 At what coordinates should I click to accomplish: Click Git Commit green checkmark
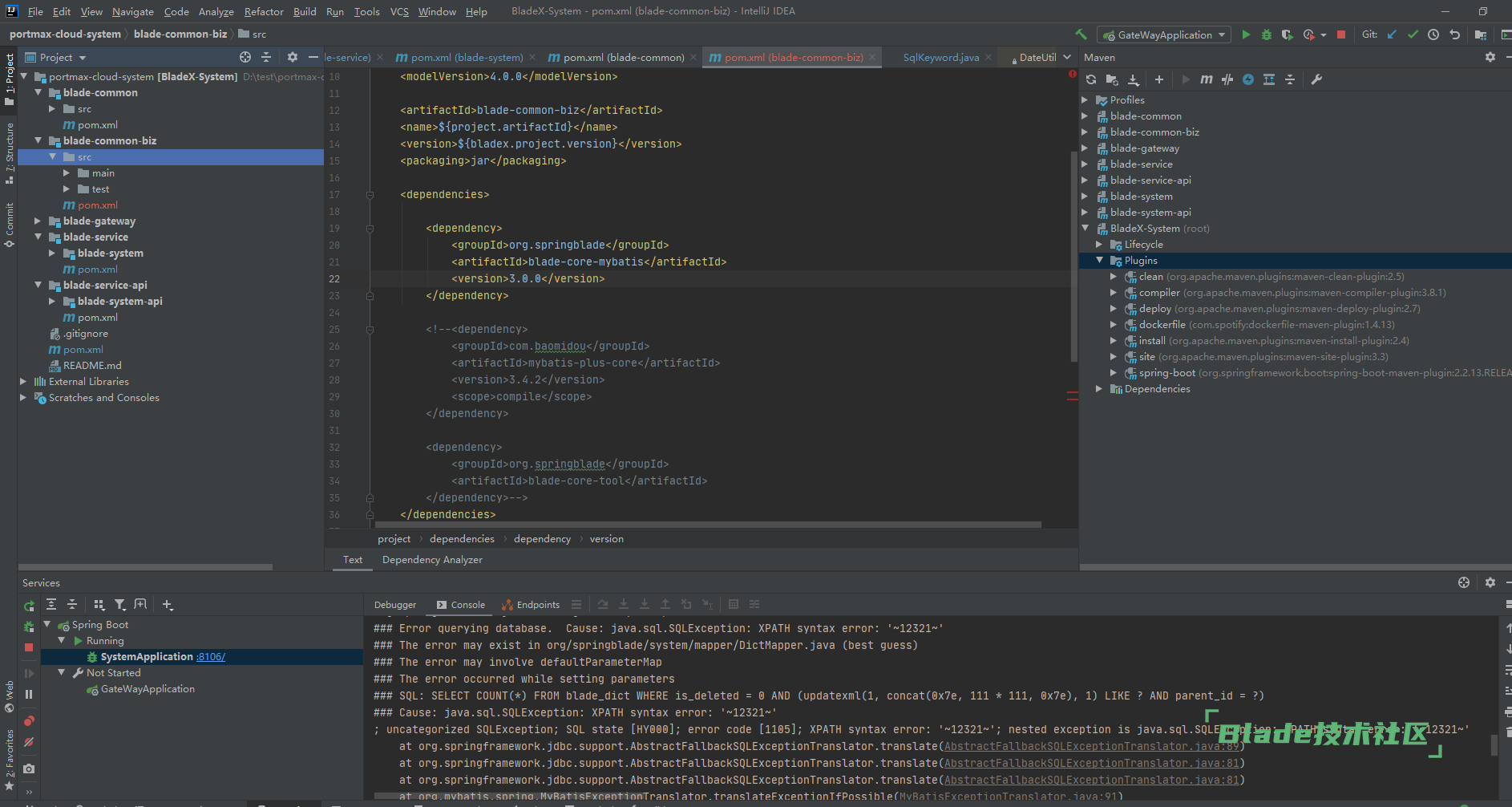pyautogui.click(x=1413, y=34)
